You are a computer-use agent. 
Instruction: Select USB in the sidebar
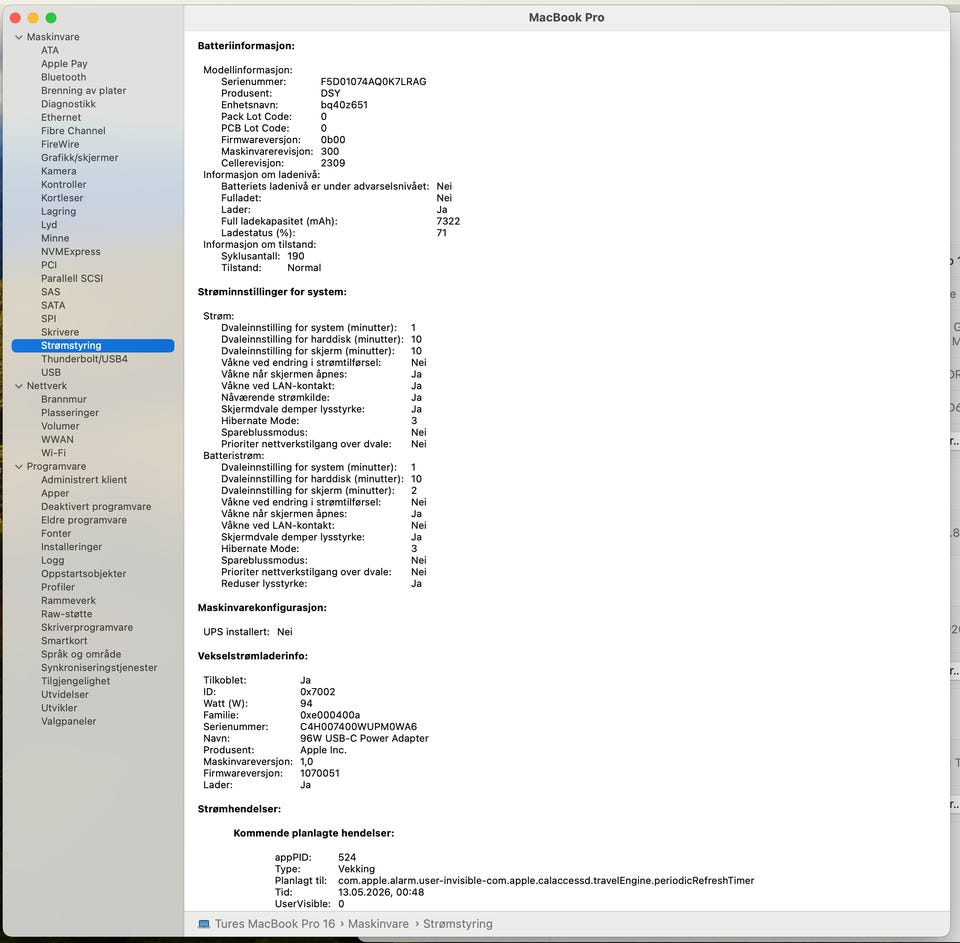click(51, 373)
